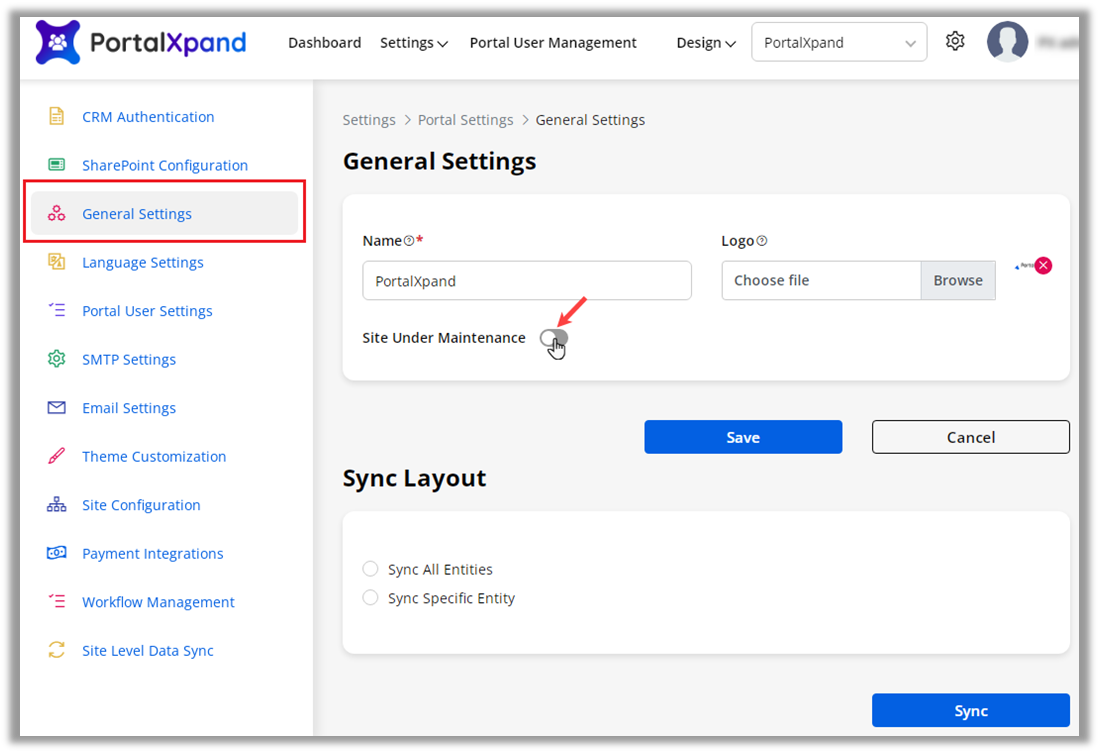Click the Email Settings envelope icon
The image size is (1100, 753).
57,408
